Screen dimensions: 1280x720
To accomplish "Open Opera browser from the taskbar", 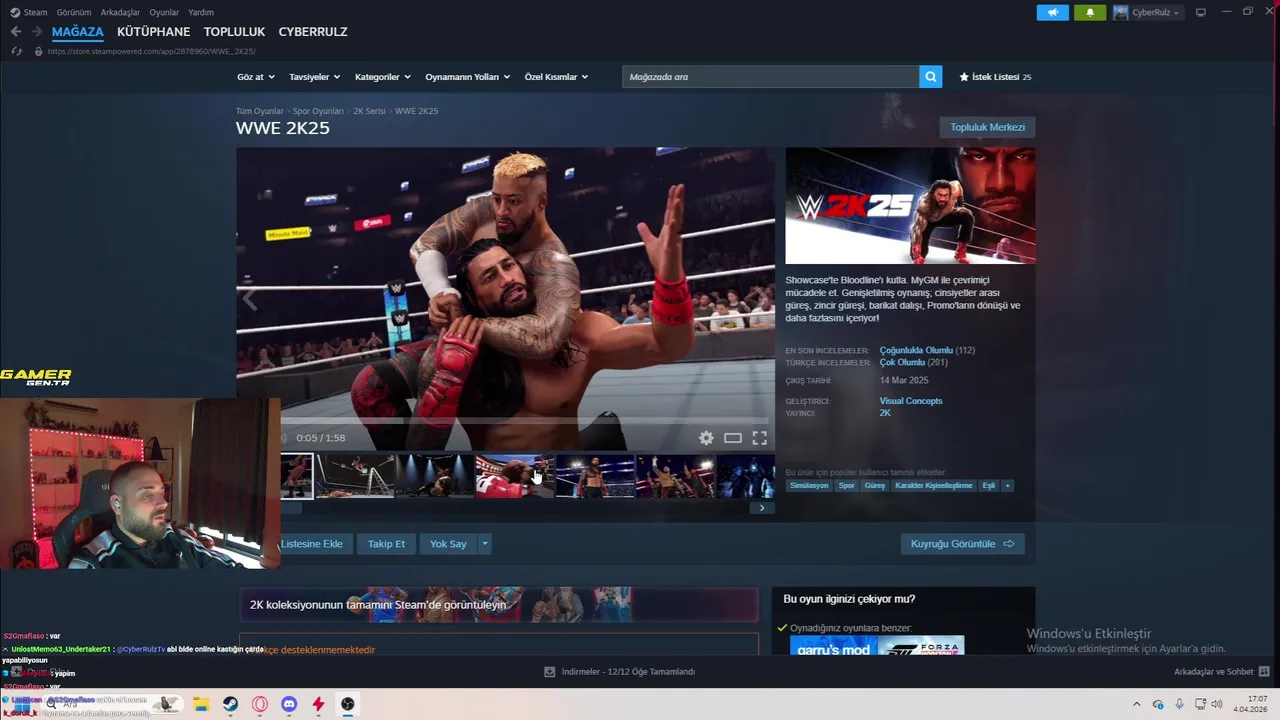I will (x=260, y=704).
